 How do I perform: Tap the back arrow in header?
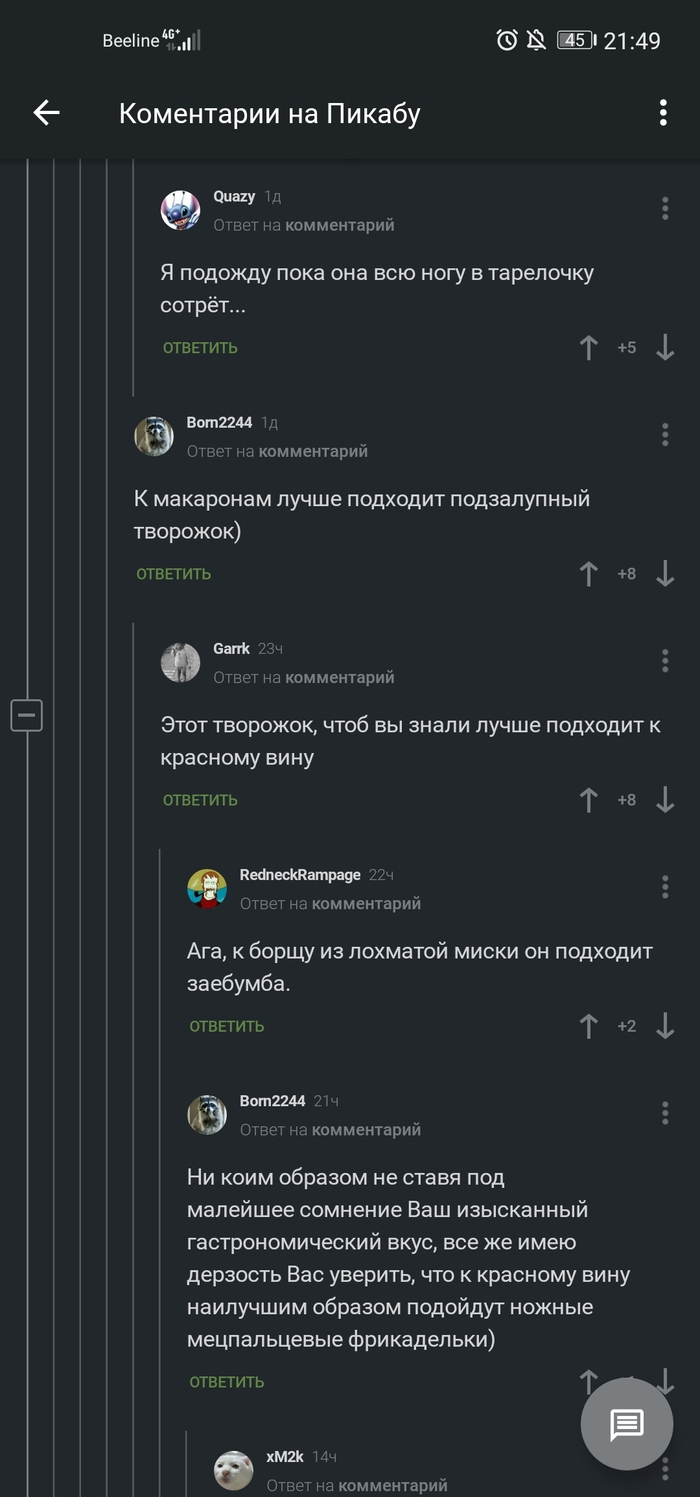pyautogui.click(x=47, y=113)
